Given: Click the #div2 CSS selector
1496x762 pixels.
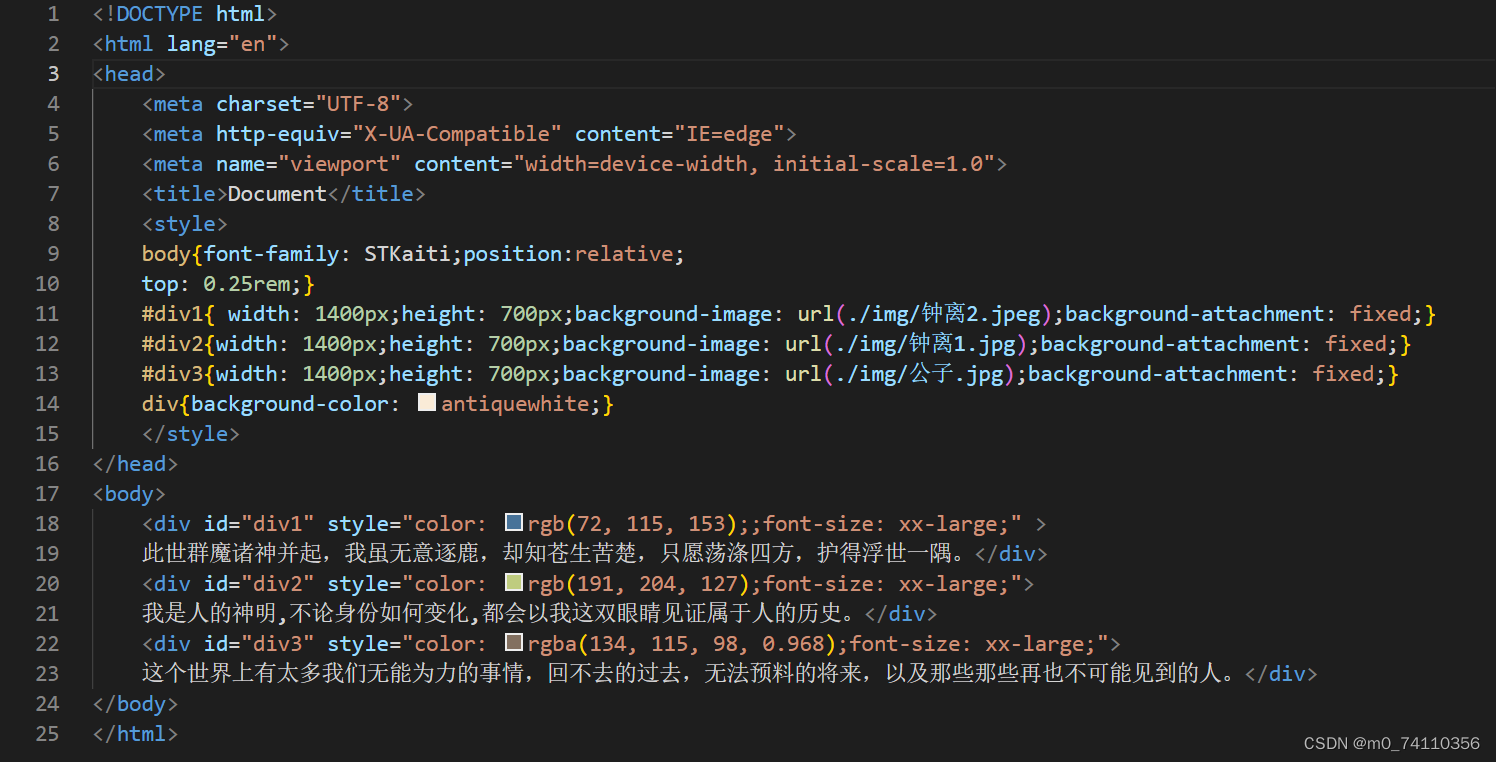Looking at the screenshot, I should (172, 344).
